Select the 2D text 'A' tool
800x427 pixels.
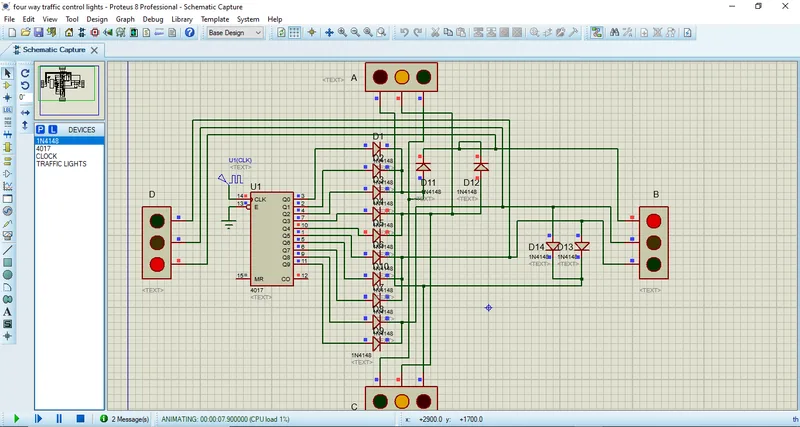pos(7,312)
